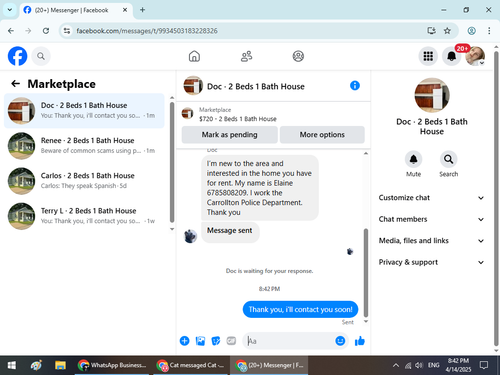This screenshot has height=375, width=500.
Task: Open the Friends icon in top navigation
Action: 246,56
